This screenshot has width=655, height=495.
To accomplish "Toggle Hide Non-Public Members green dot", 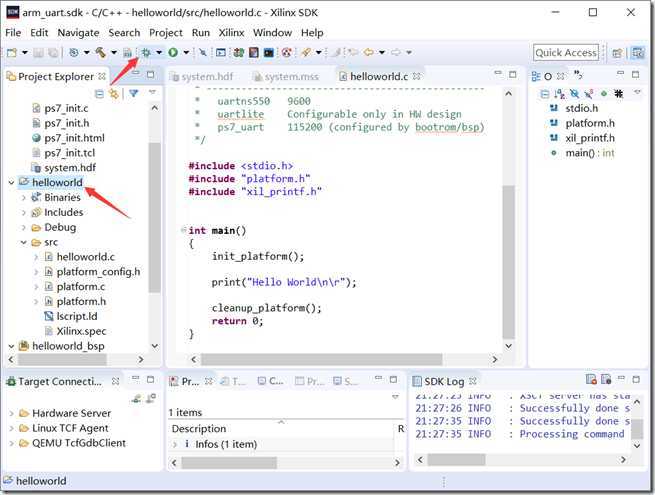I will (604, 94).
